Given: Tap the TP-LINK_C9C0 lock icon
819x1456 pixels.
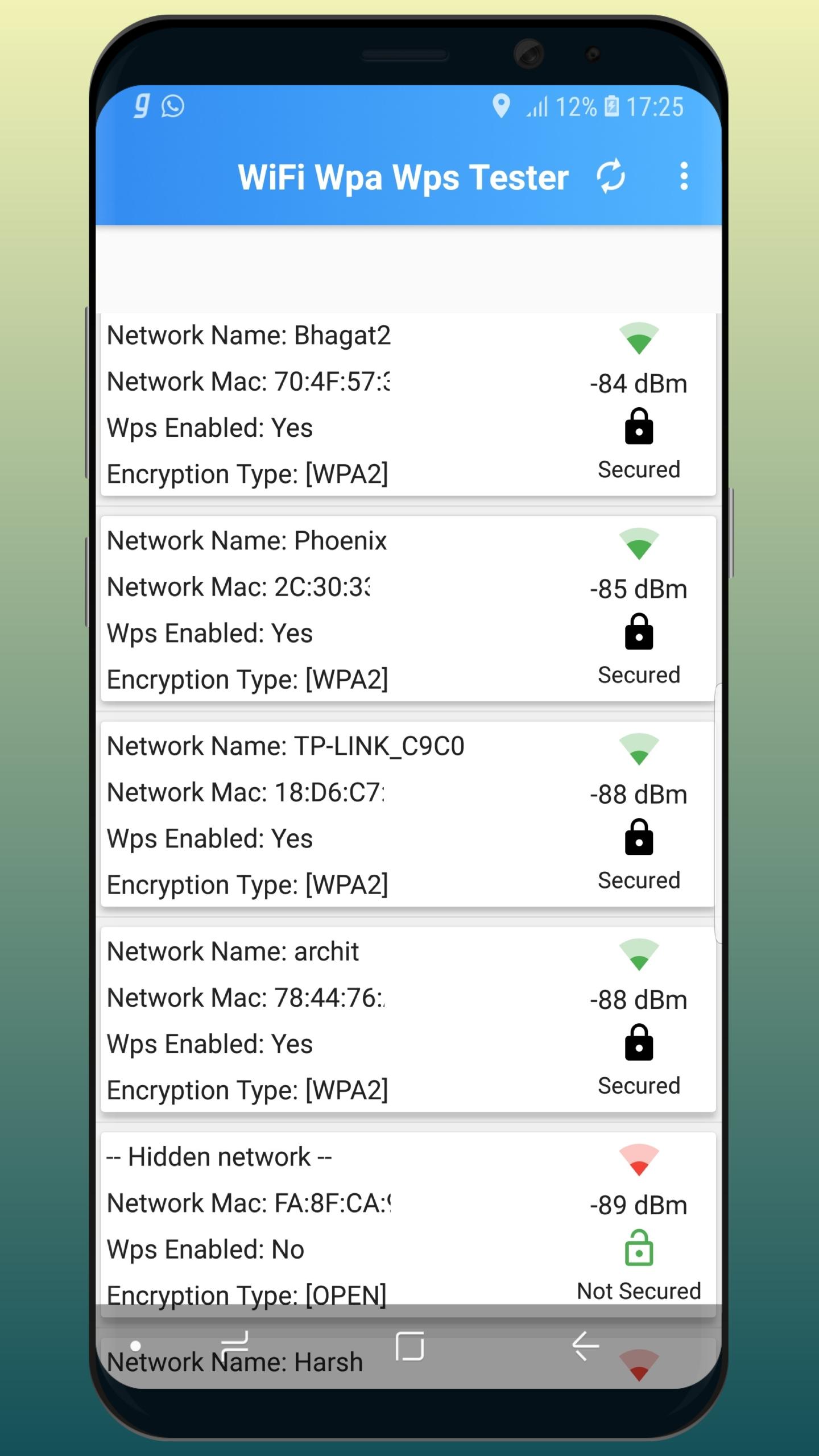Looking at the screenshot, I should click(x=639, y=837).
